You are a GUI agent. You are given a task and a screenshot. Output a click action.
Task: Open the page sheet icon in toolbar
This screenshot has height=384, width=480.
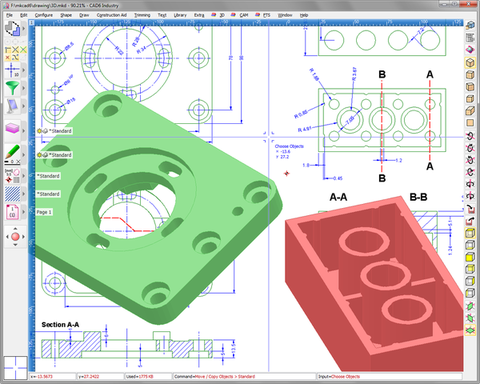pyautogui.click(x=12, y=212)
